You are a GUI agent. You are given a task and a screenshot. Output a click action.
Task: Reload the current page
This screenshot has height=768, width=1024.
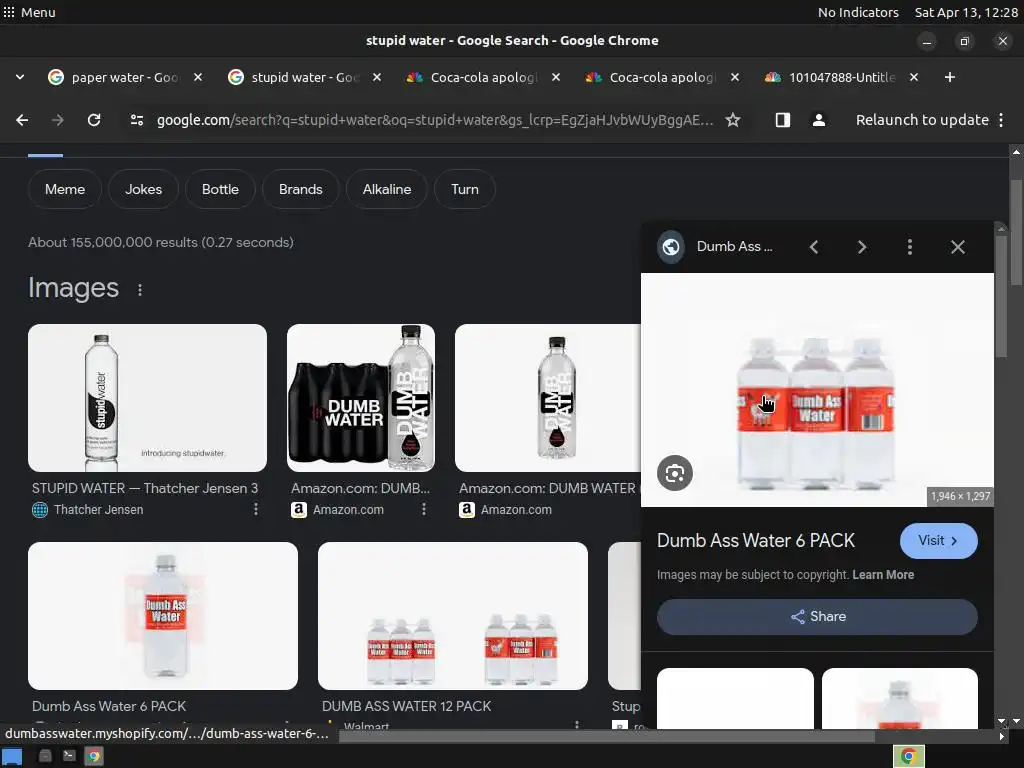point(94,120)
